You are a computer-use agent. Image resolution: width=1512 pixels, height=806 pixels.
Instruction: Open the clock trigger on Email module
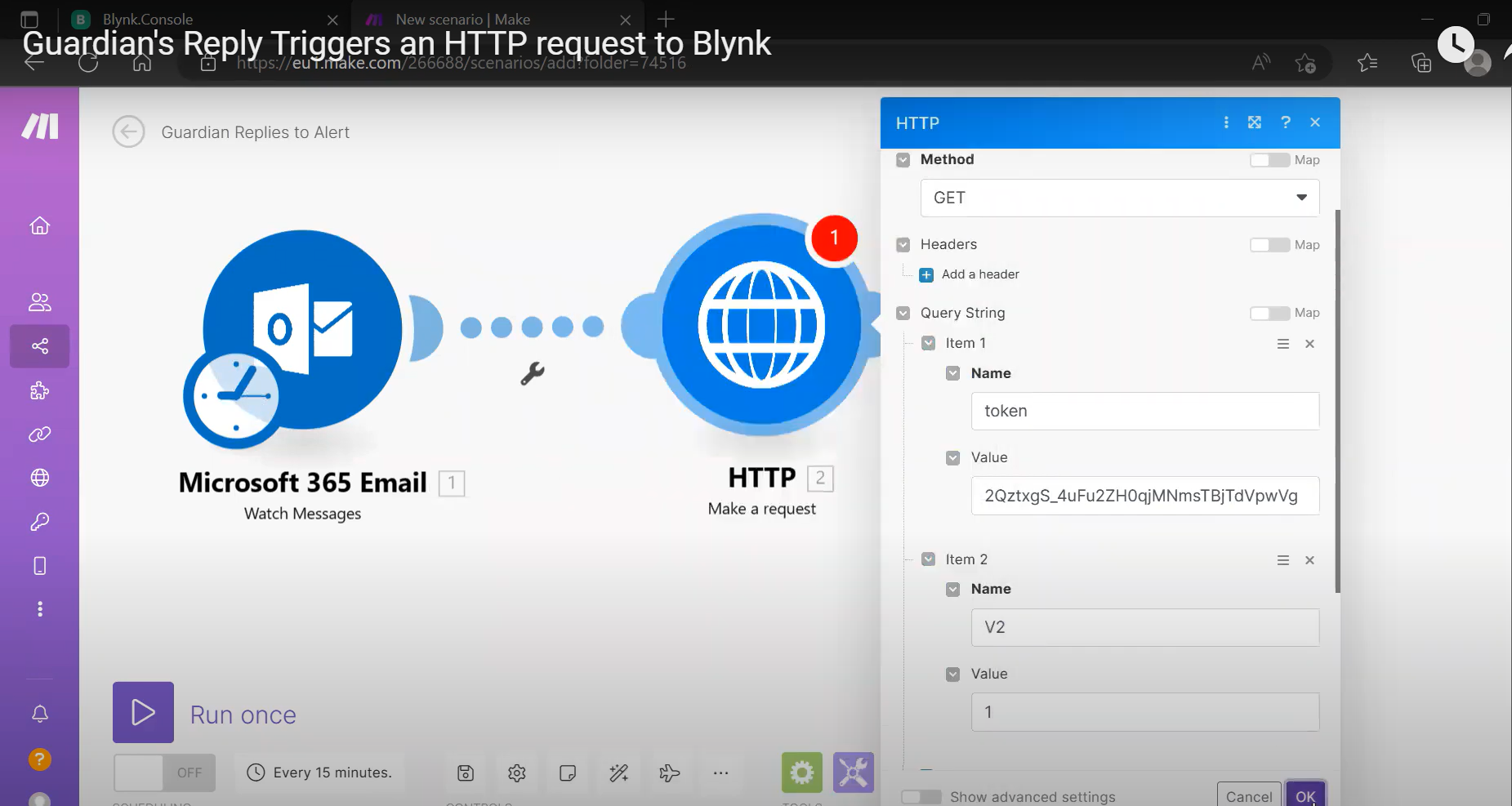pyautogui.click(x=236, y=395)
